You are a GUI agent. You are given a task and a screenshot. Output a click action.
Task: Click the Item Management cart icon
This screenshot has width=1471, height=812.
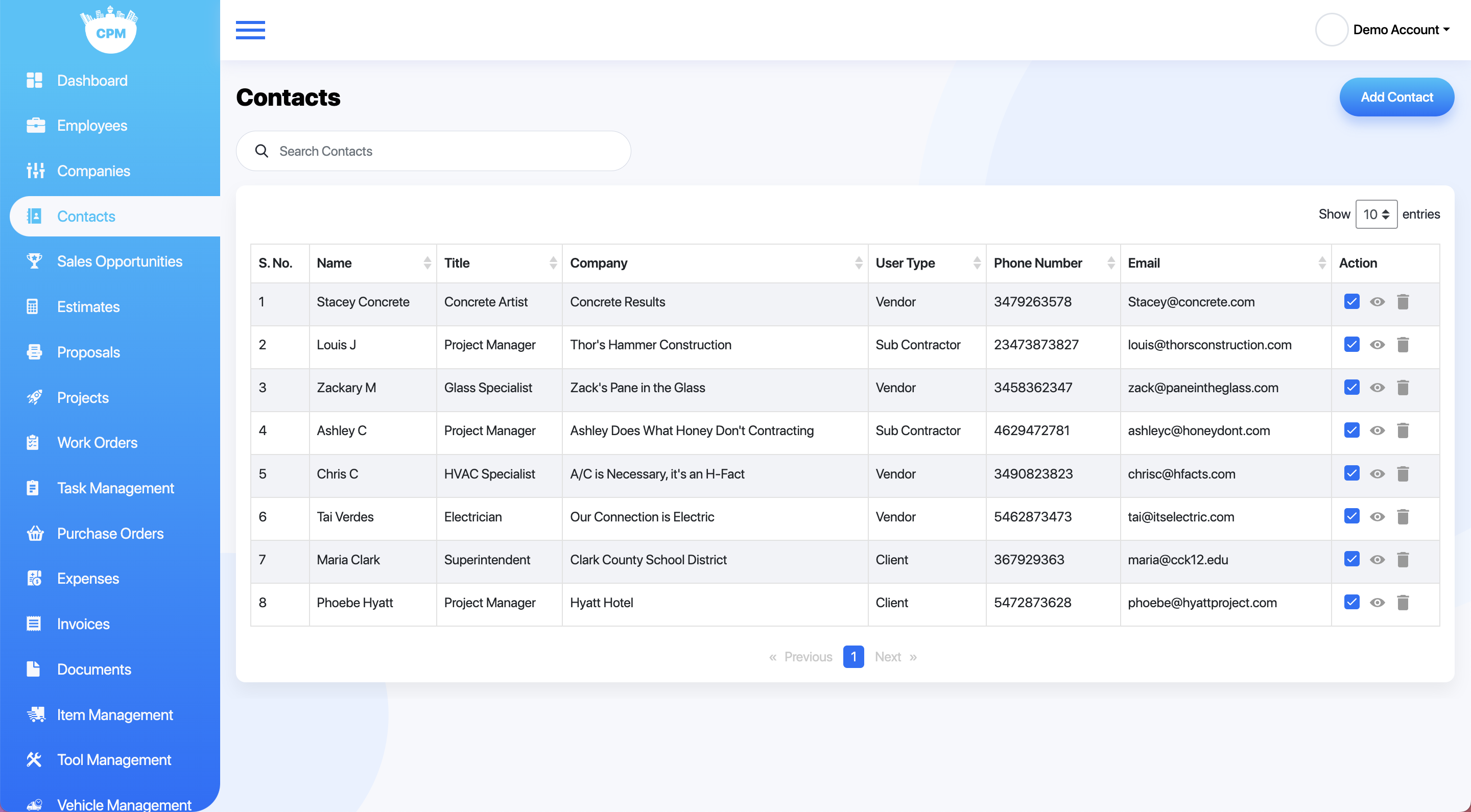35,714
